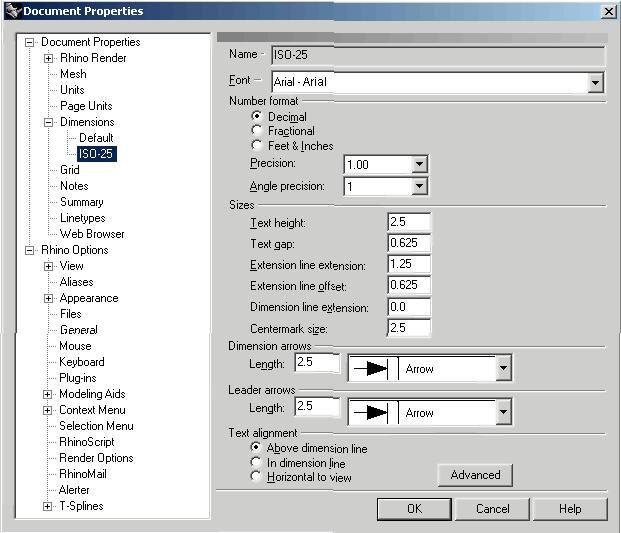Image resolution: width=621 pixels, height=533 pixels.
Task: Open the Leader arrows style dropdown
Action: coord(503,412)
